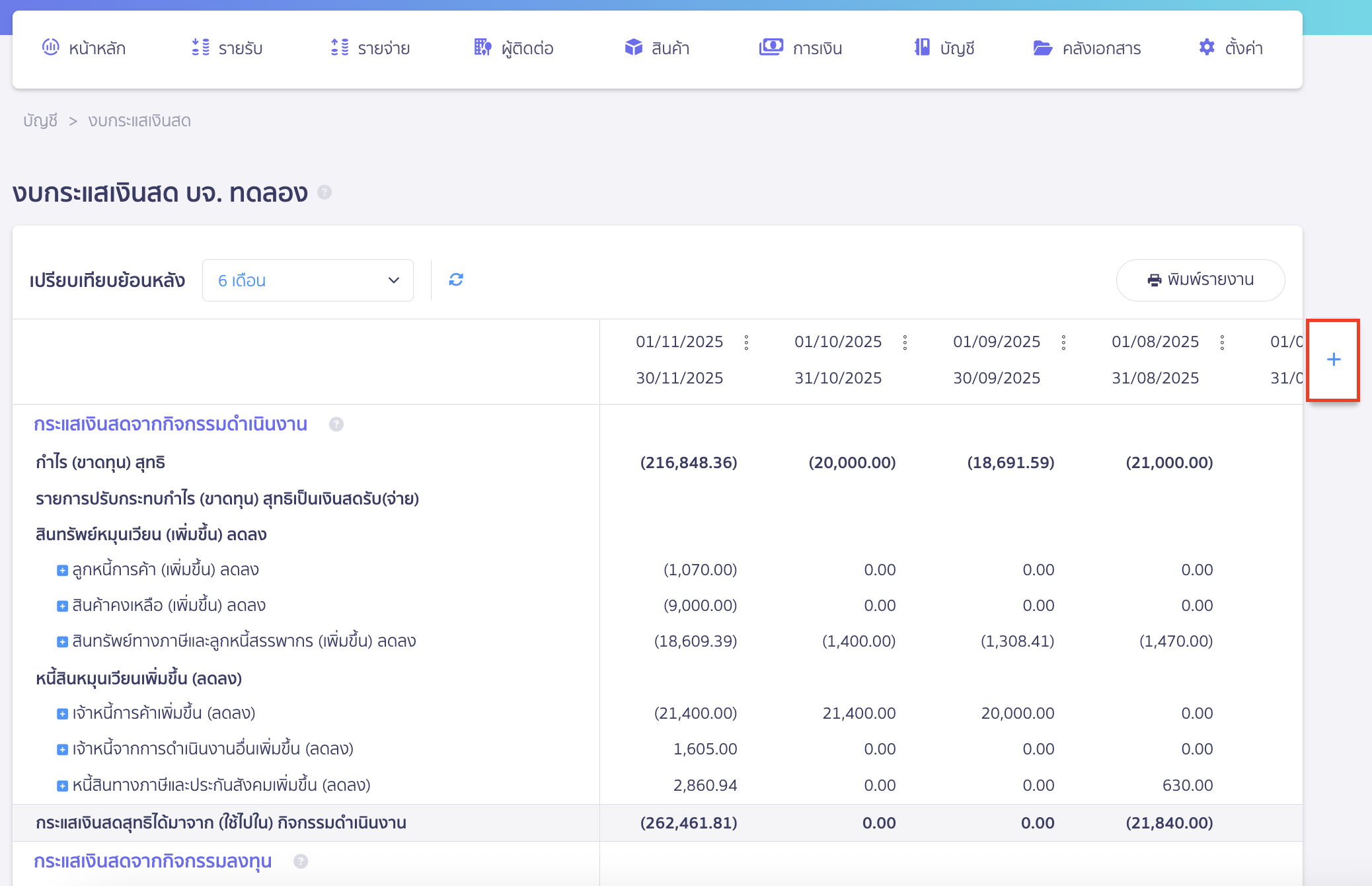The width and height of the screenshot is (1372, 886).
Task: Select the สินค้า products cube icon
Action: tap(632, 47)
